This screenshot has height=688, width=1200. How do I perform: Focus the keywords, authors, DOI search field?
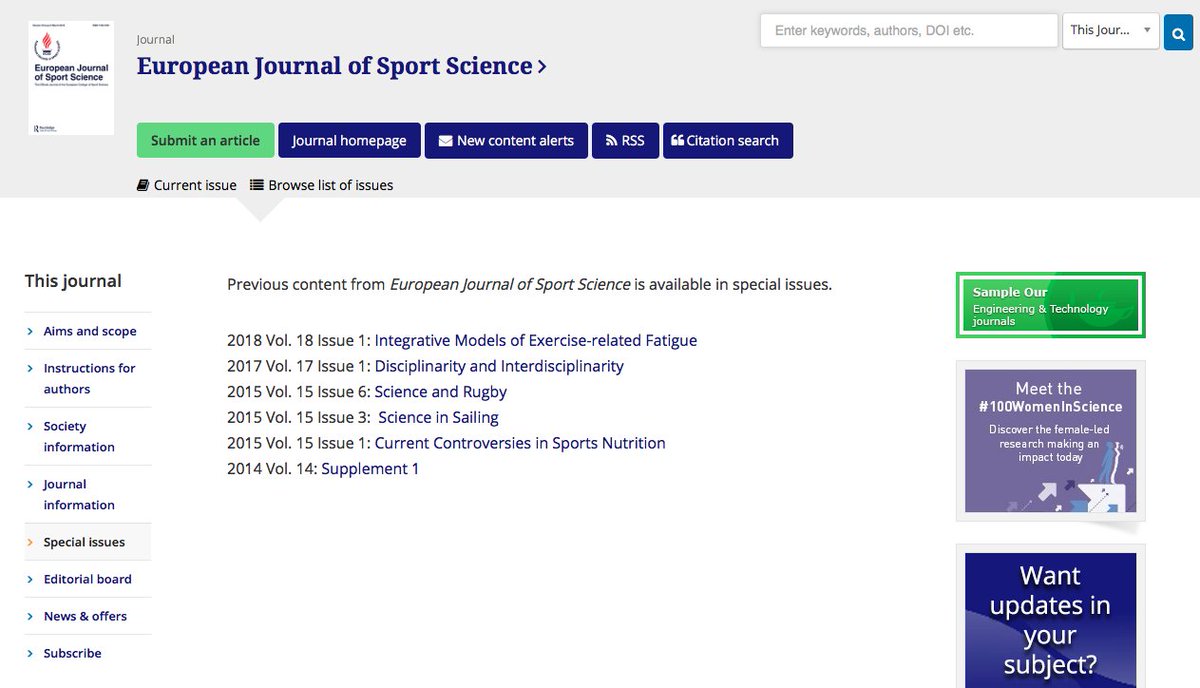909,30
